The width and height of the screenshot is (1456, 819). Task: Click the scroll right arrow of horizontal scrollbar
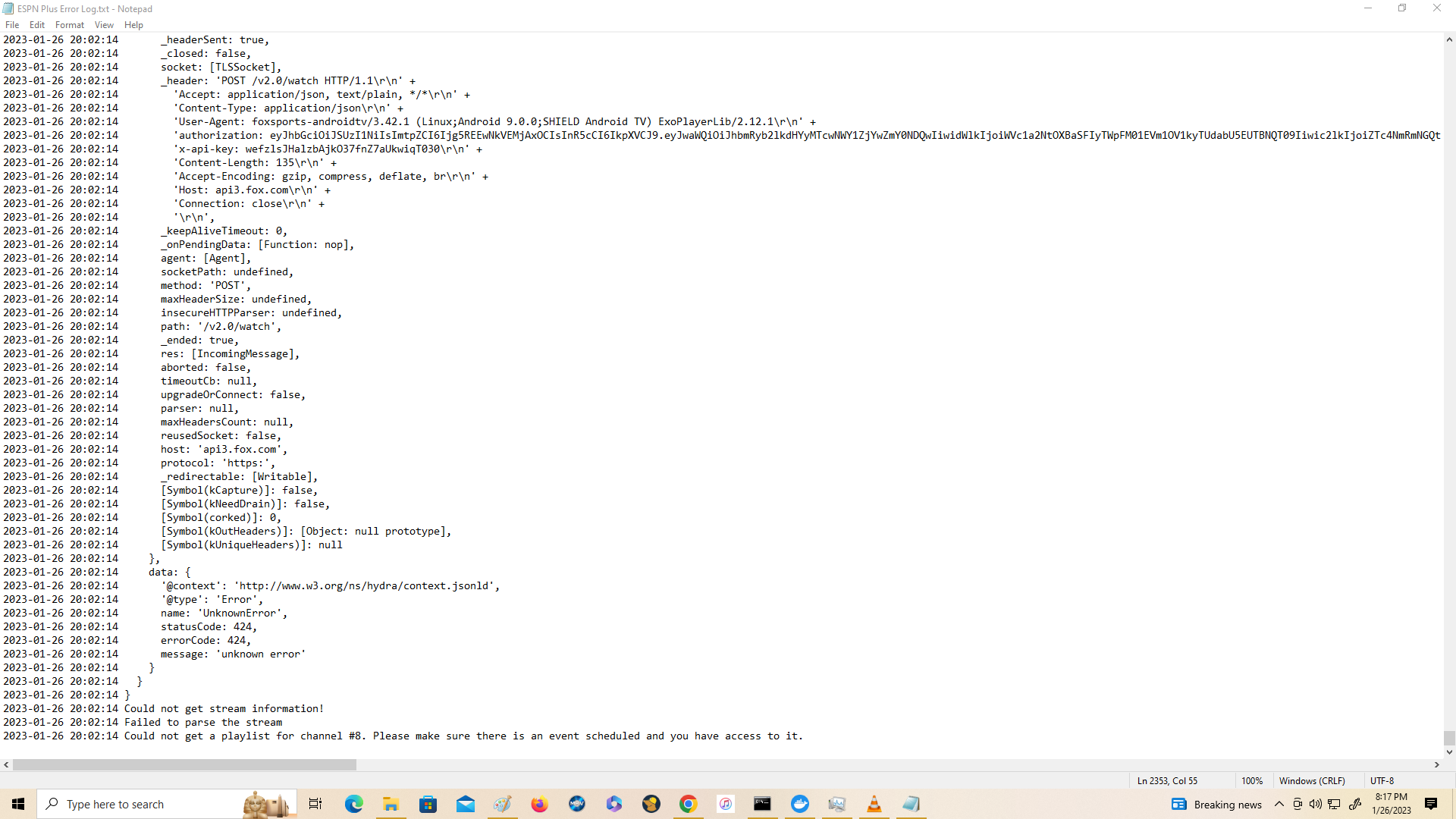coord(1436,765)
